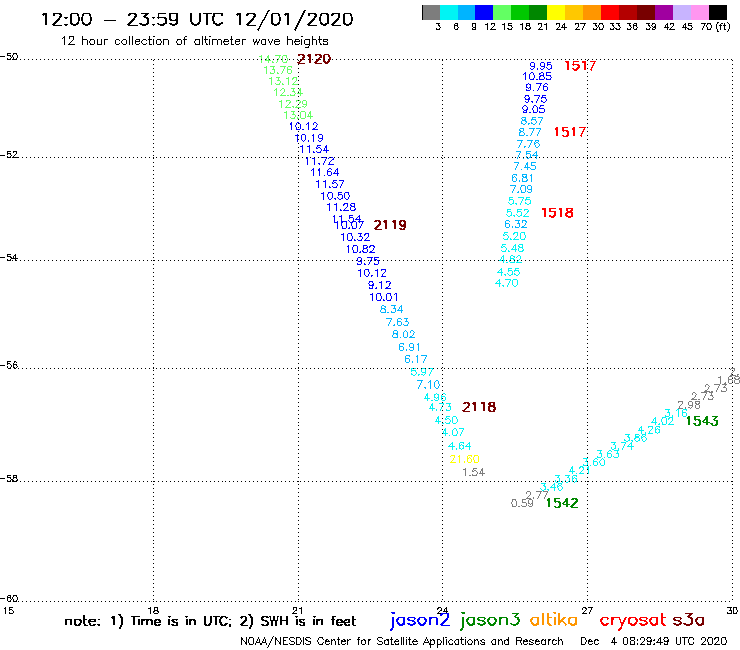
Task: Click the wave height value '12.34'
Action: point(288,93)
